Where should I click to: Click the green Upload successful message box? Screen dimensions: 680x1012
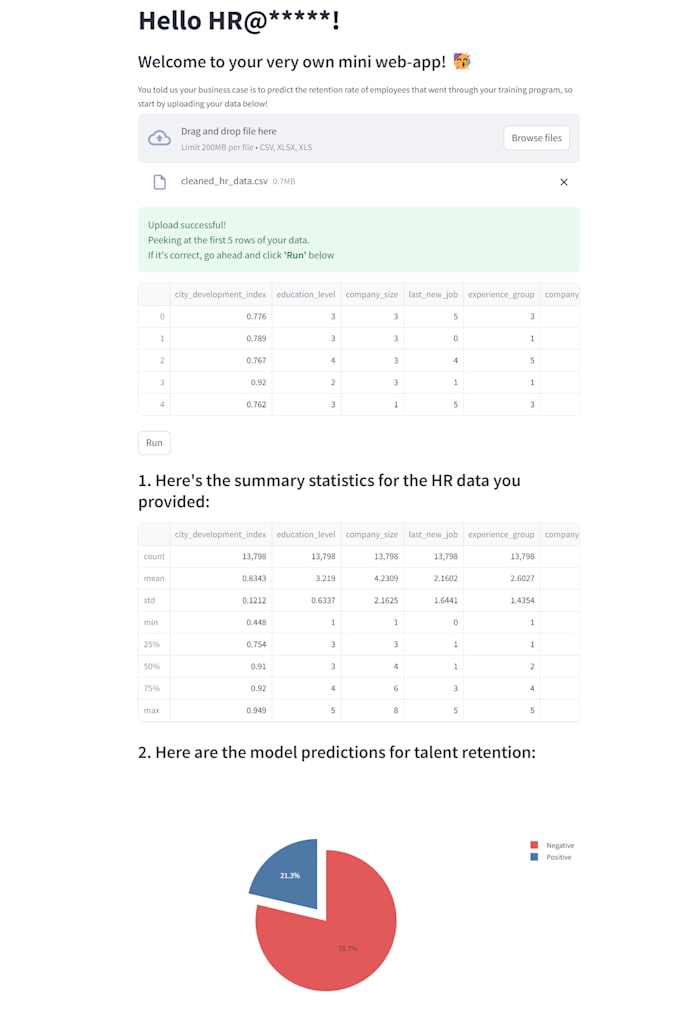(x=358, y=240)
